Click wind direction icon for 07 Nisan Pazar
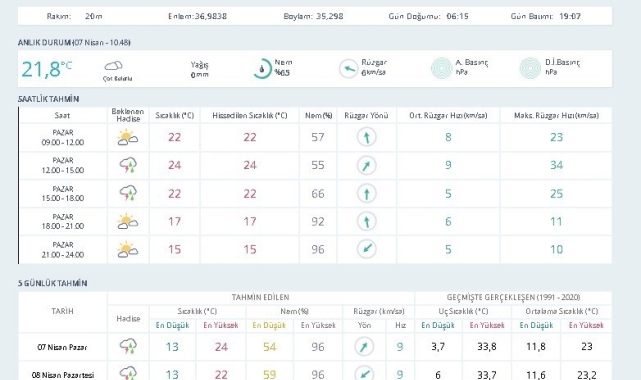This screenshot has width=641, height=380. (x=364, y=347)
